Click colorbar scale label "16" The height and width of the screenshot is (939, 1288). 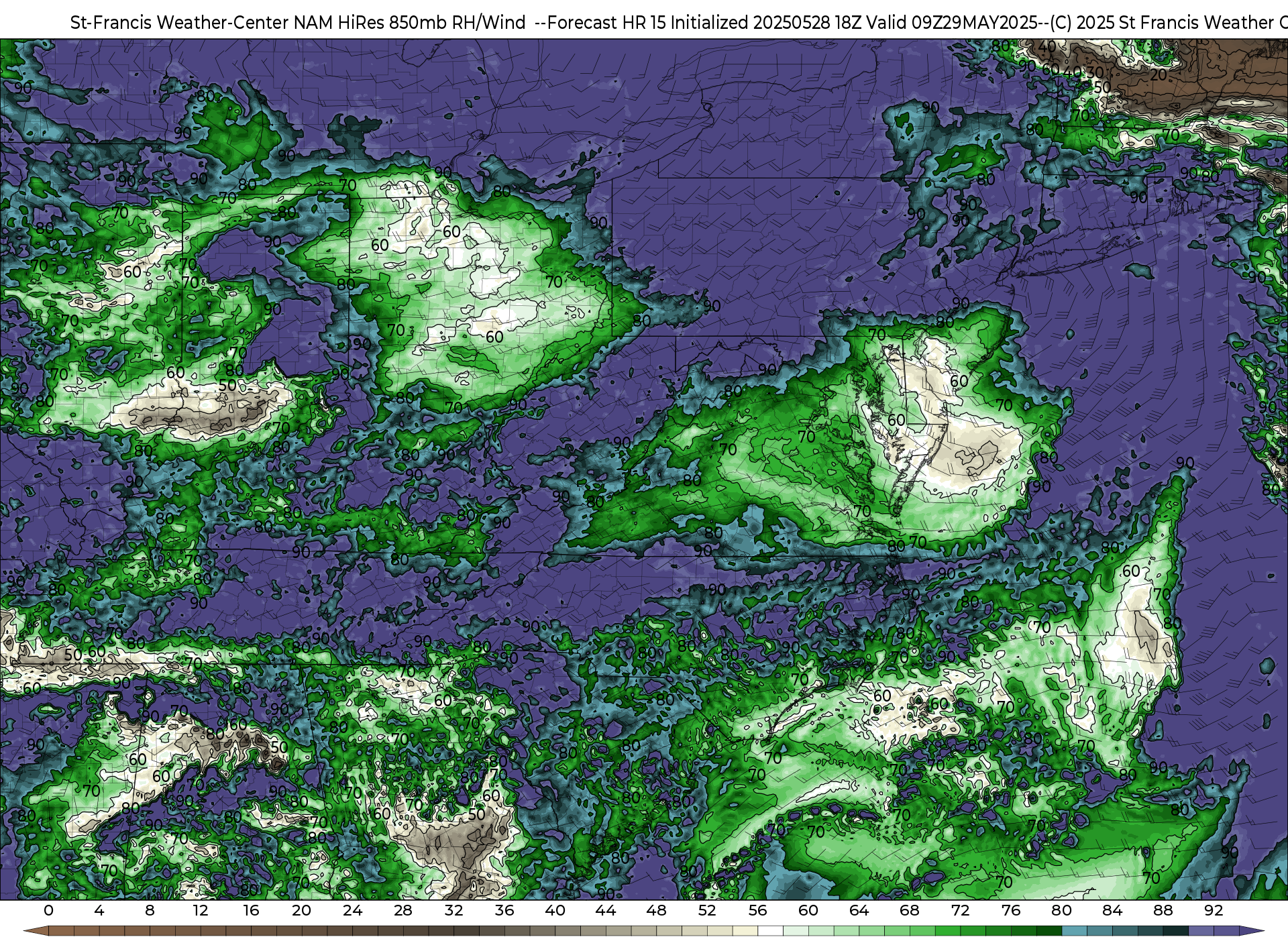pyautogui.click(x=251, y=910)
